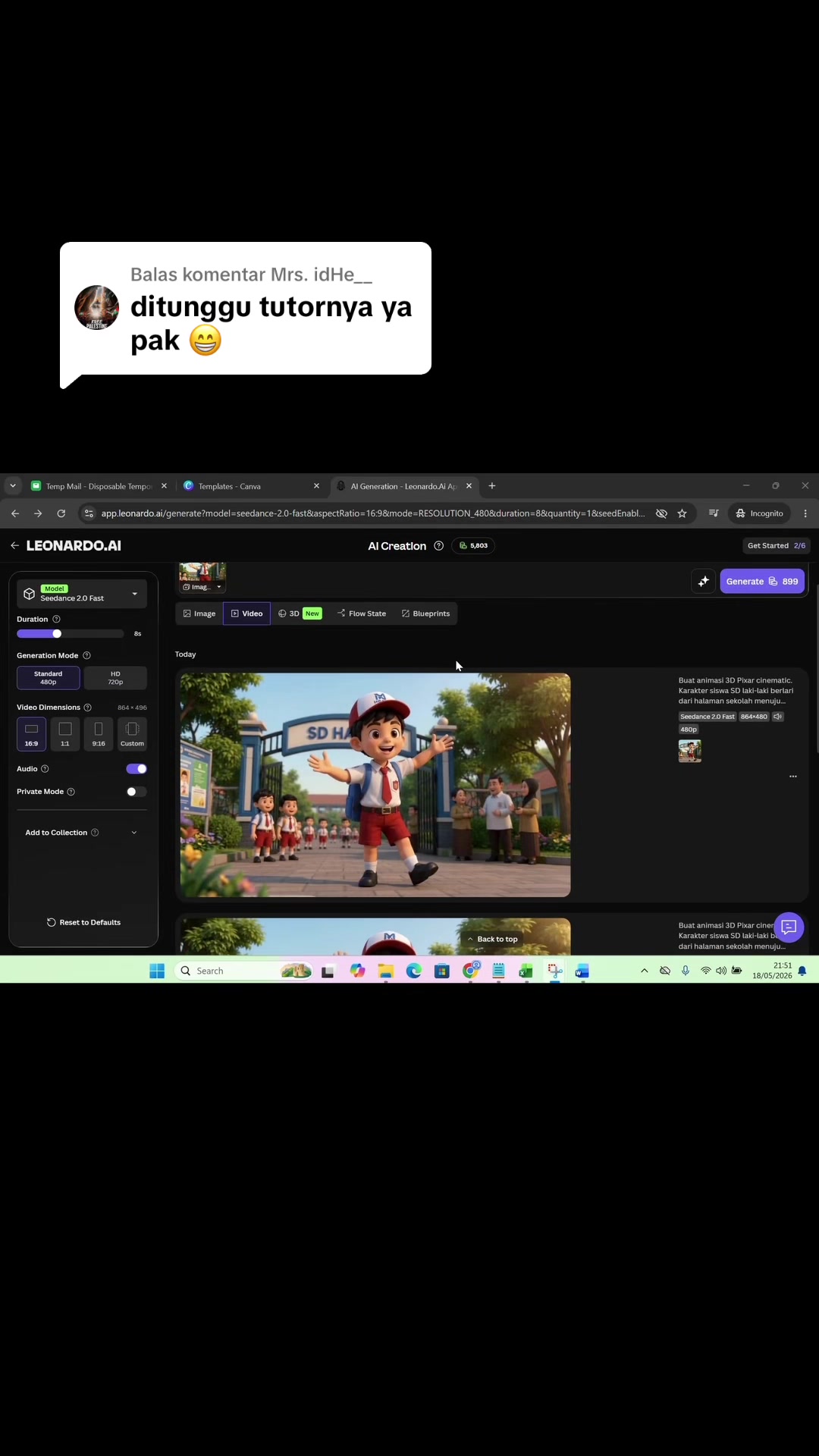This screenshot has width=819, height=1456.
Task: Open File Explorer from taskbar
Action: click(386, 971)
